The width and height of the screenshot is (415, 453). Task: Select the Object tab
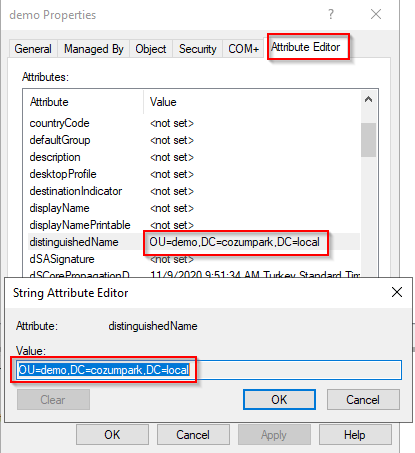(151, 49)
